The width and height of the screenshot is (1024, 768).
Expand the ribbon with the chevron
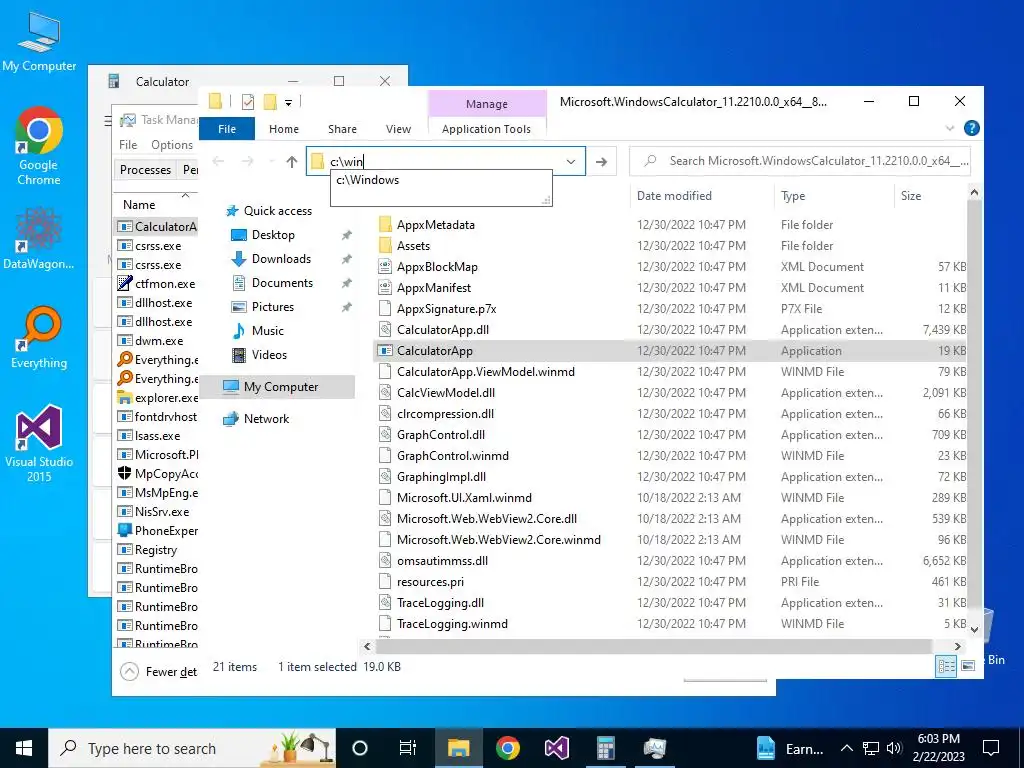pyautogui.click(x=950, y=128)
